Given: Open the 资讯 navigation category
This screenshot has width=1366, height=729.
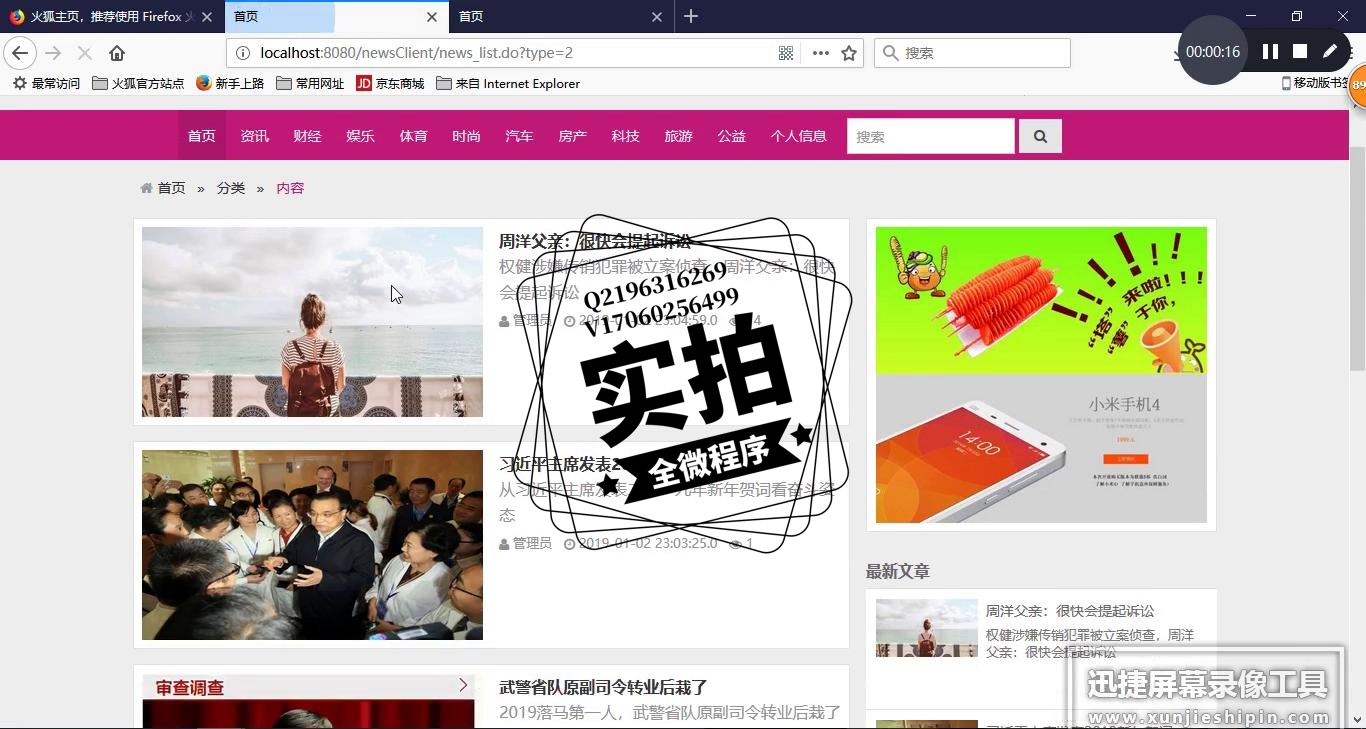Looking at the screenshot, I should coord(255,136).
